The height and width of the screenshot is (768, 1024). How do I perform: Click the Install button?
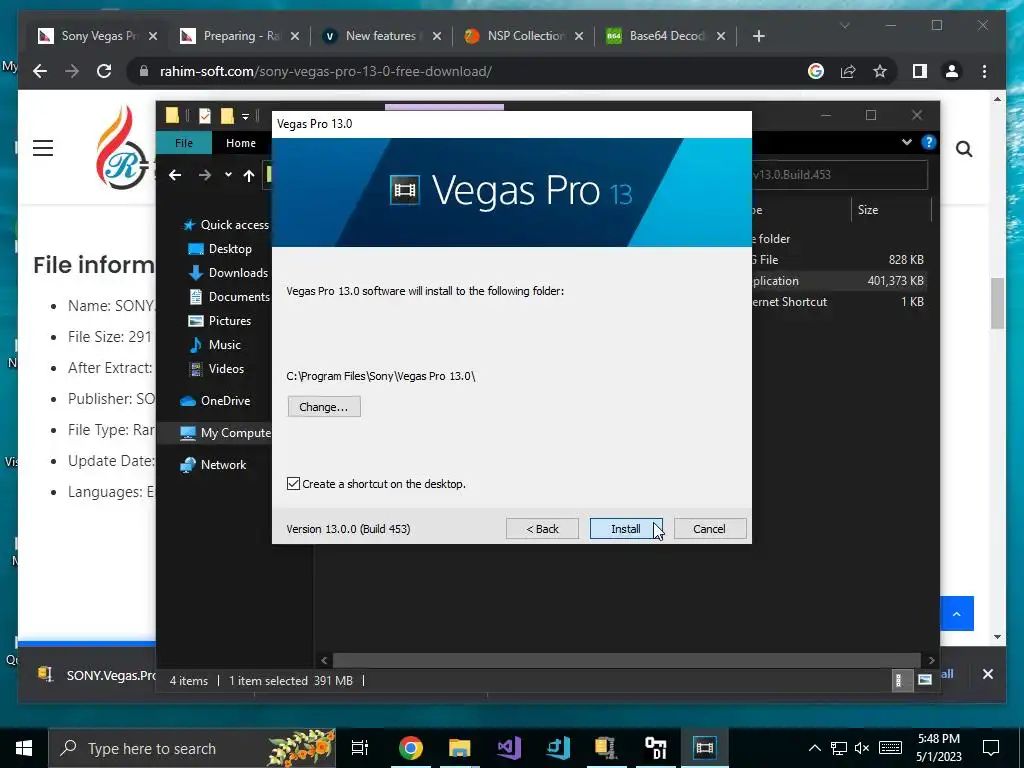point(626,529)
